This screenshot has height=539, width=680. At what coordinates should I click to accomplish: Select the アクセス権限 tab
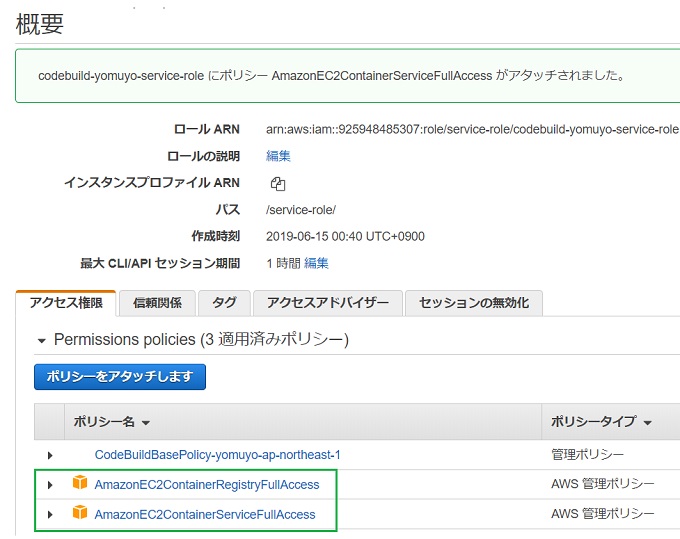point(66,303)
